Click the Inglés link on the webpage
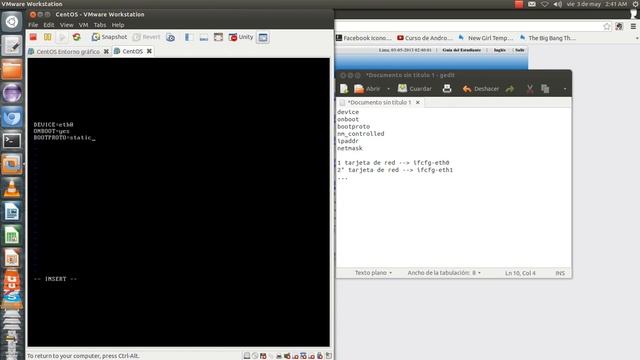The image size is (640, 360). click(499, 50)
